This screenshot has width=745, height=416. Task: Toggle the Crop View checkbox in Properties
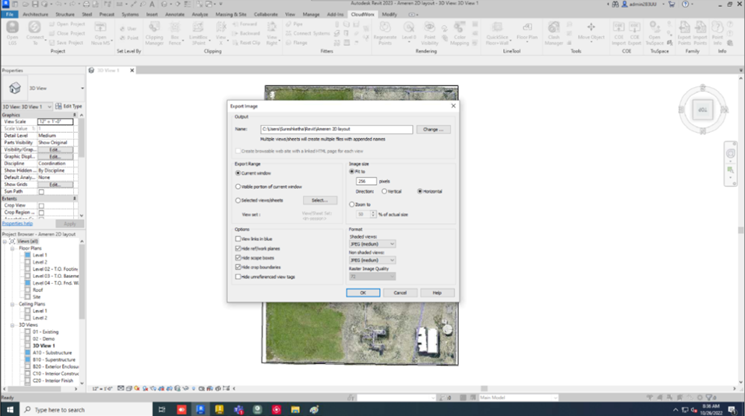coord(41,206)
